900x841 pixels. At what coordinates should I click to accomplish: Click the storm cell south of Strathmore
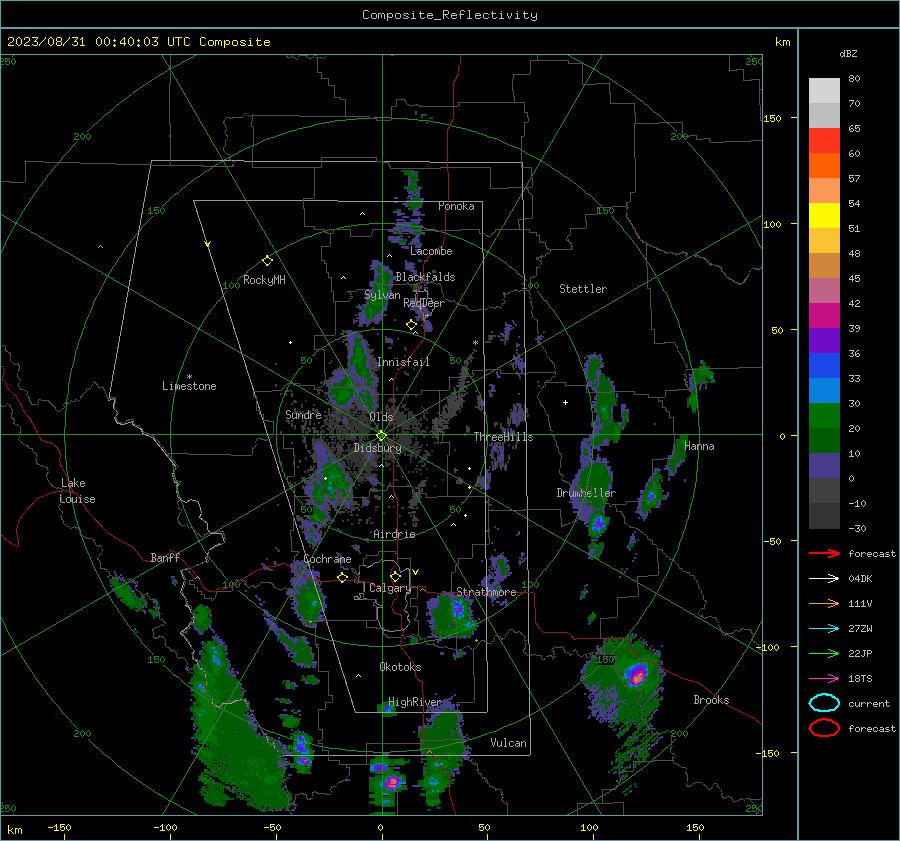coord(458,609)
